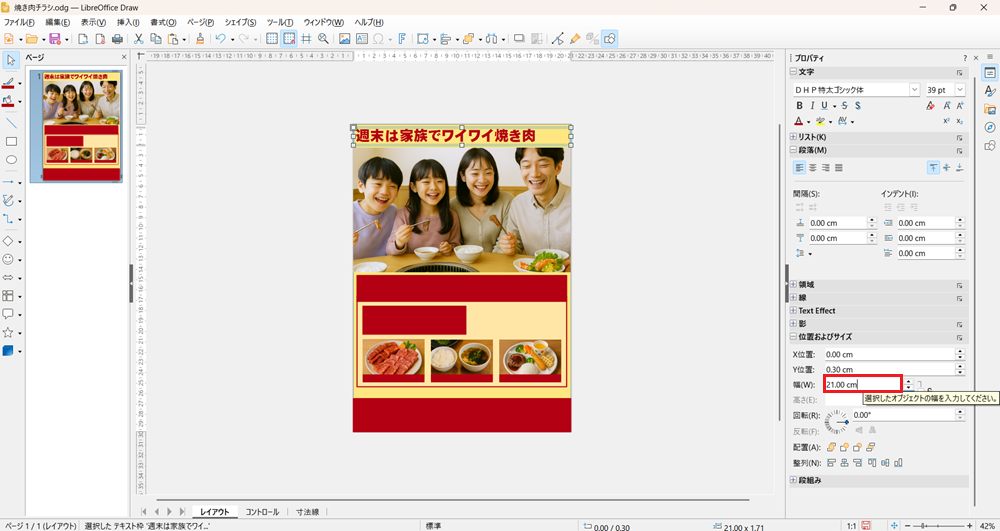Increase the X位置 value with spinner
This screenshot has width=1000, height=531.
(x=960, y=351)
